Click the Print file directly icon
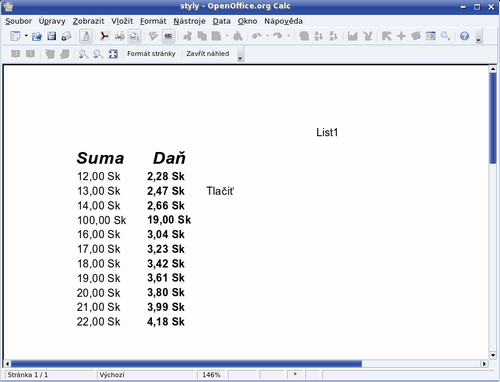The image size is (500, 382). coord(120,36)
